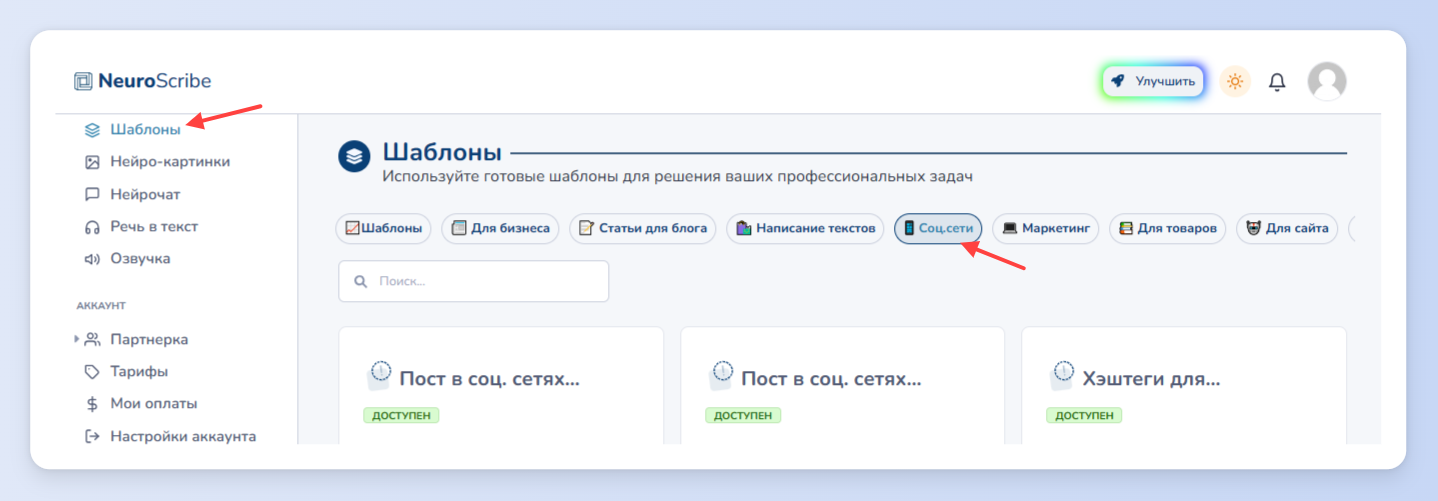Click the Партнерка people icon
This screenshot has height=501, width=1438.
pyautogui.click(x=92, y=339)
